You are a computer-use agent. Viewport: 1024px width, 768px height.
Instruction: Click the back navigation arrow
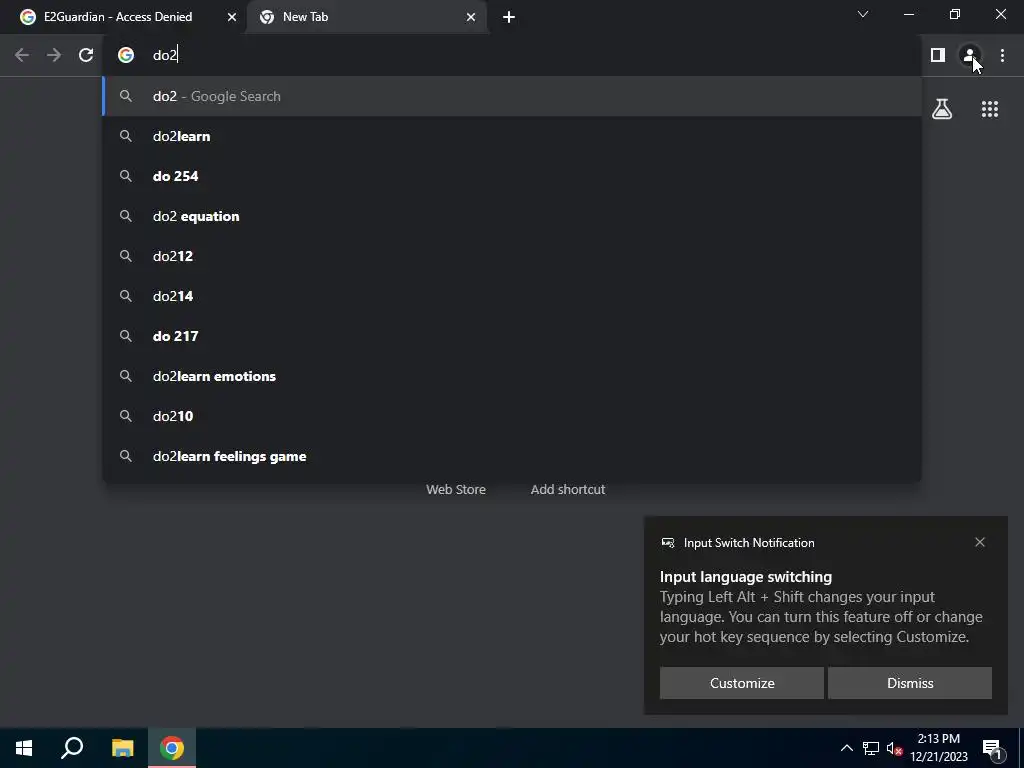pos(22,56)
